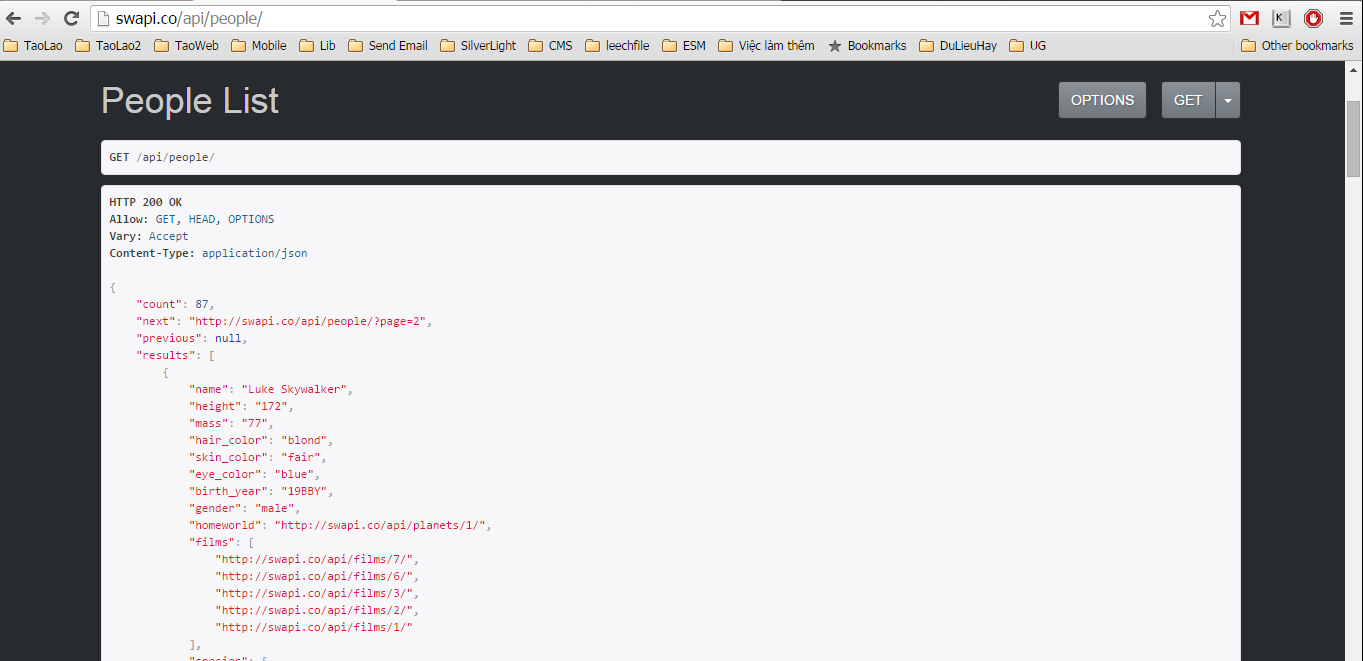The image size is (1363, 661).
Task: Reload the page with the refresh icon
Action: [x=71, y=18]
